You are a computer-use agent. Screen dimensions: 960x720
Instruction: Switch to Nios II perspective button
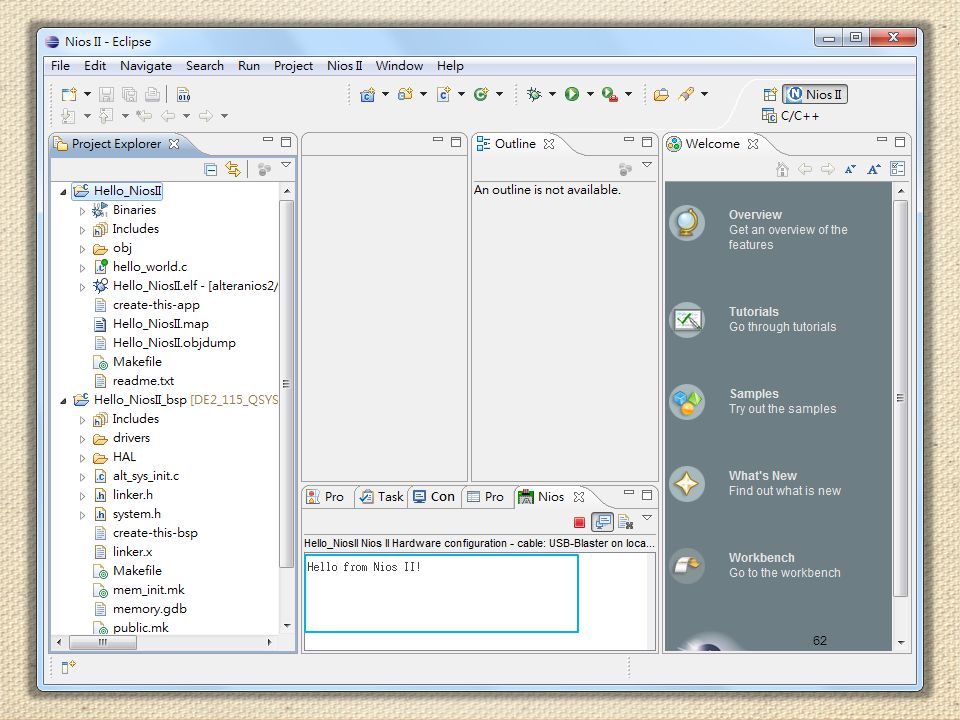point(815,94)
